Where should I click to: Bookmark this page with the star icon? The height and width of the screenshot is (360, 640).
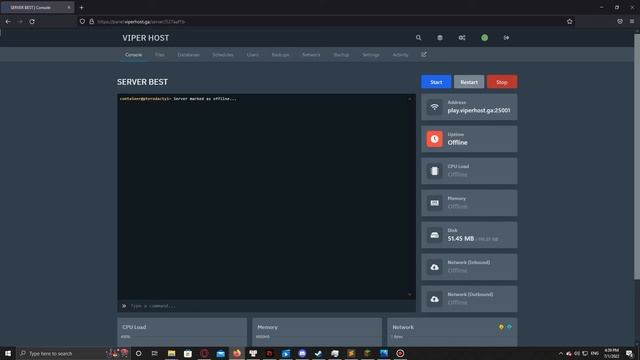pos(569,21)
